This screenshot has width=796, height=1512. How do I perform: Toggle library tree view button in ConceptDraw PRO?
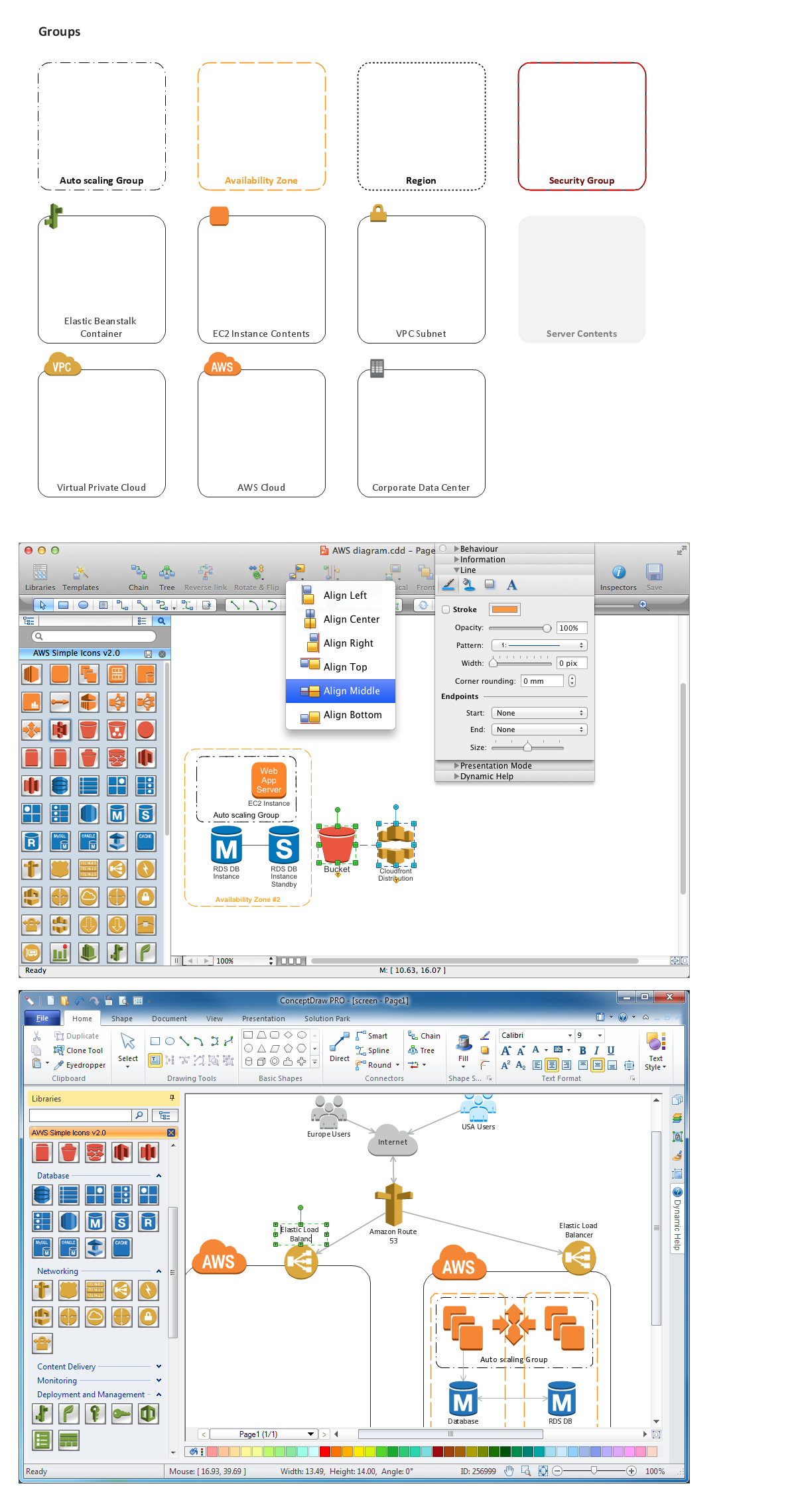click(x=165, y=1115)
